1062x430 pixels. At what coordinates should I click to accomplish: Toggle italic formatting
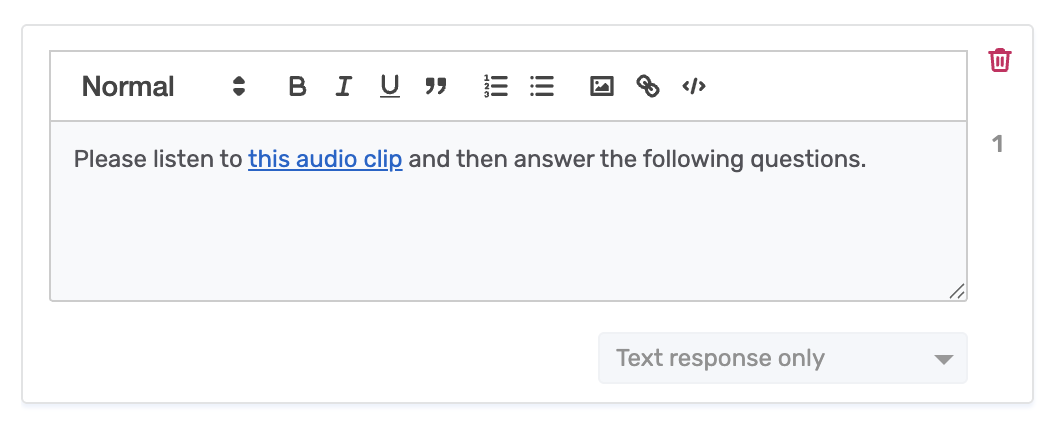(x=343, y=87)
